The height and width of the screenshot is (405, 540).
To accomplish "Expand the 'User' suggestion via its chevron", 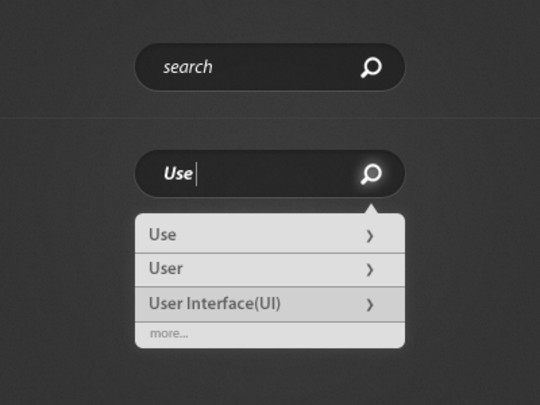I will (x=370, y=270).
